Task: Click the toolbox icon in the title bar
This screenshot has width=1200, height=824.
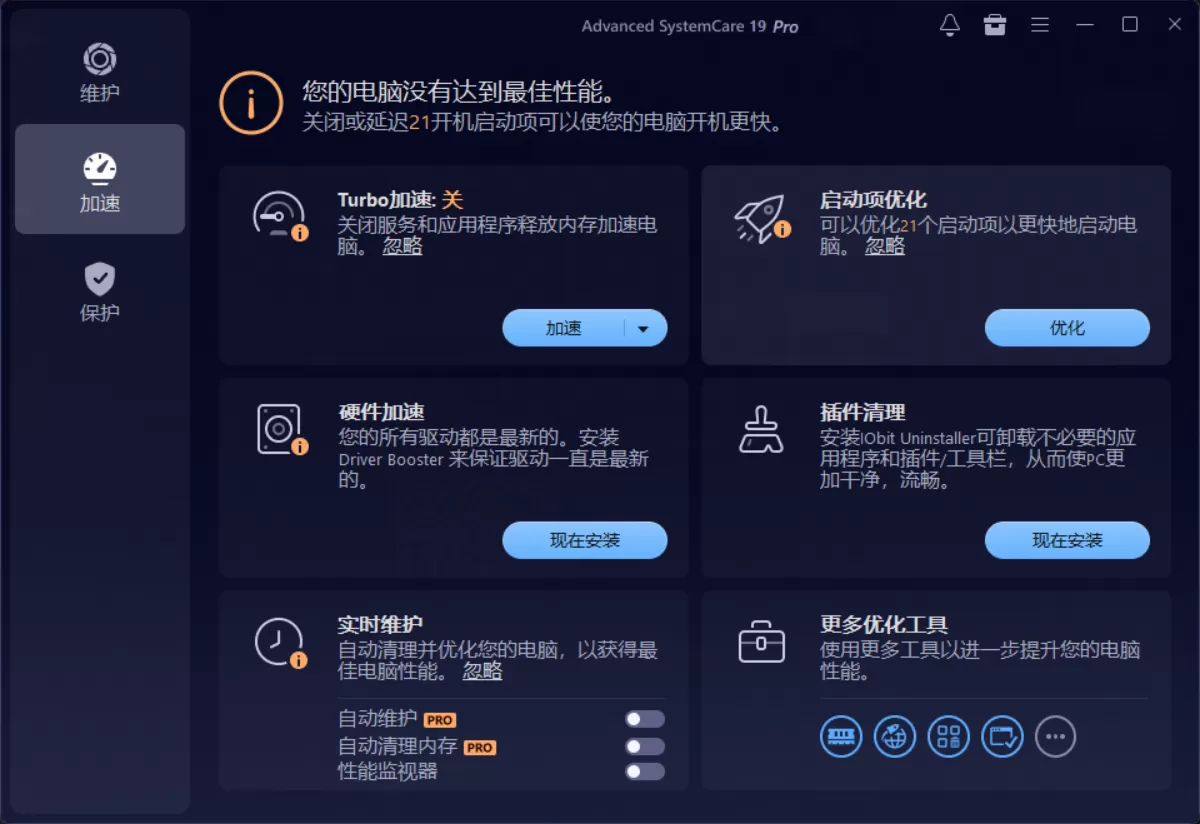Action: click(995, 25)
